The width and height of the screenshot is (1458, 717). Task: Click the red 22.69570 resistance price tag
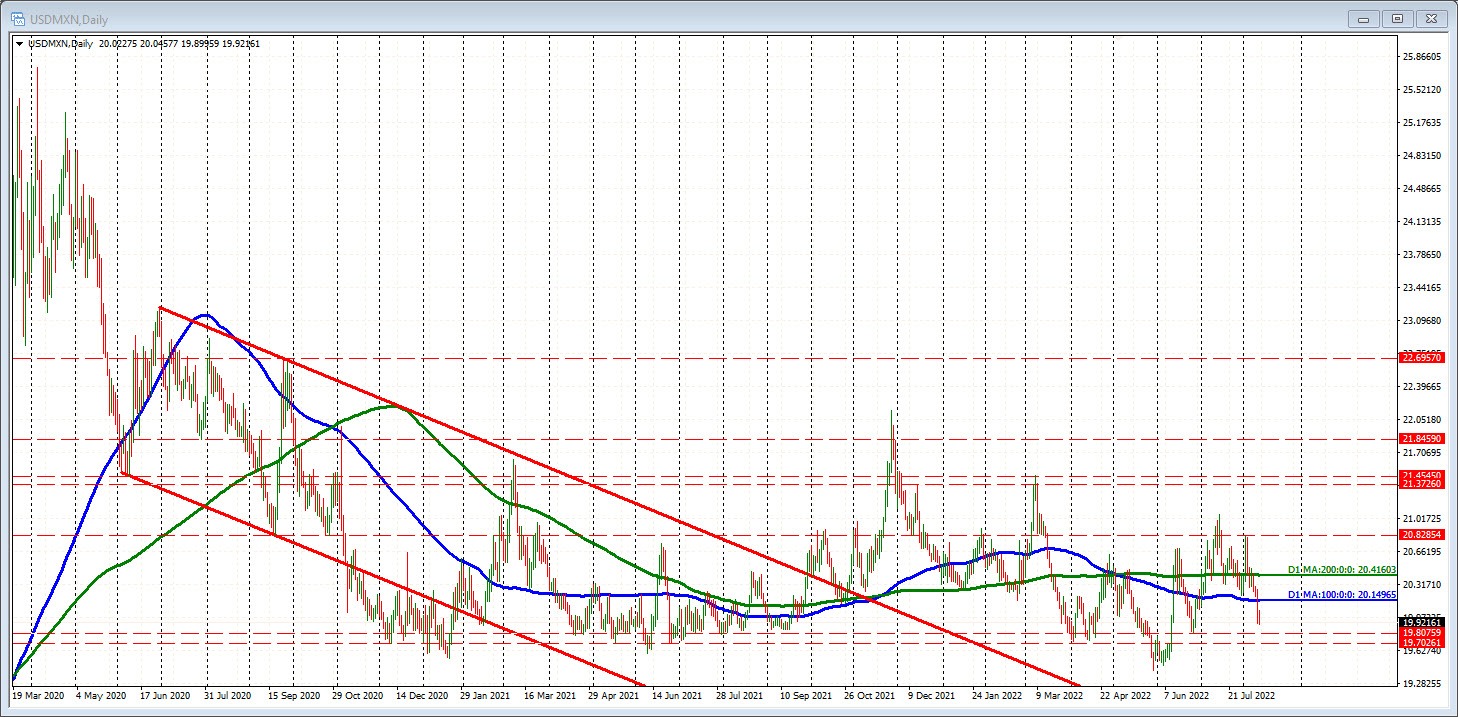coord(1424,357)
